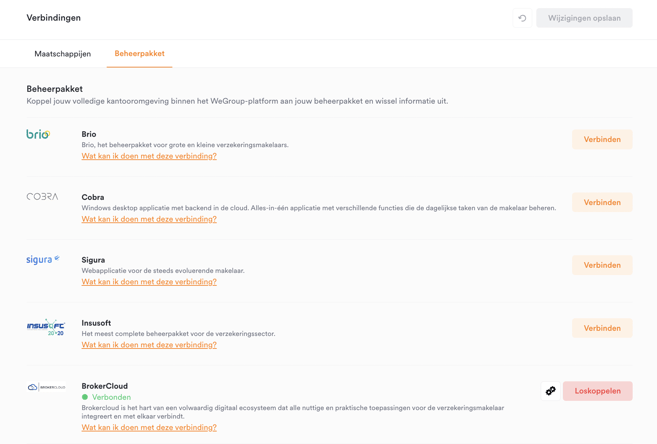Select the Beheerpakket tab
This screenshot has width=657, height=444.
coord(140,54)
